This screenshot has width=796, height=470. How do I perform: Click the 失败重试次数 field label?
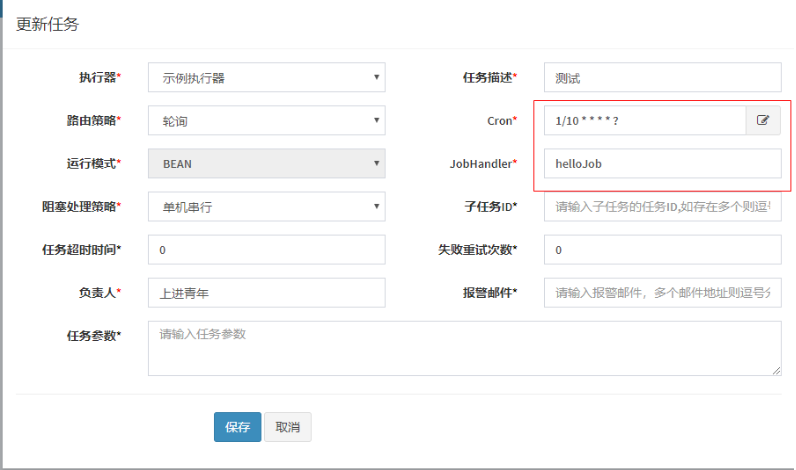click(478, 250)
